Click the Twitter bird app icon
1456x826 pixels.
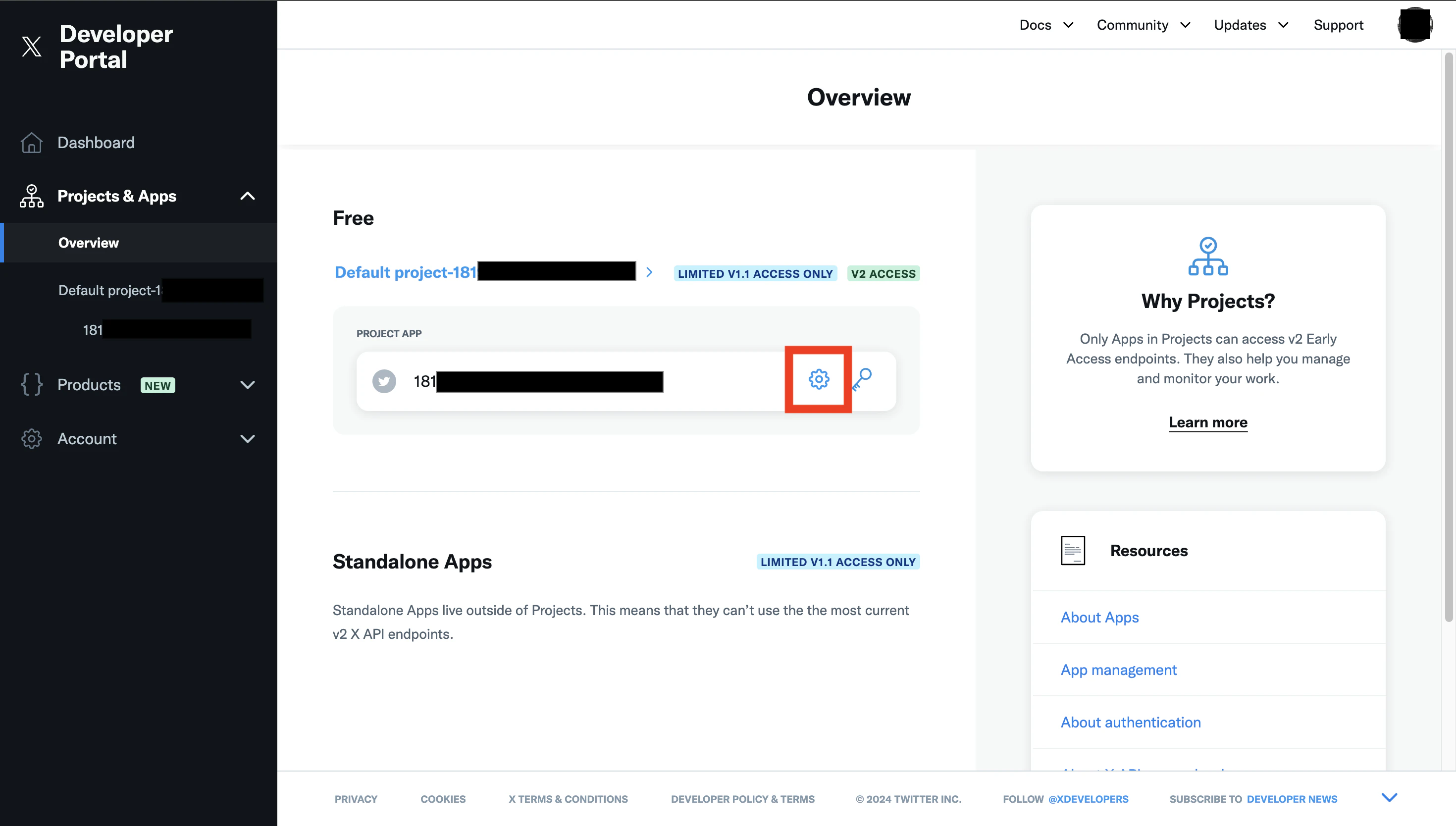click(x=384, y=381)
